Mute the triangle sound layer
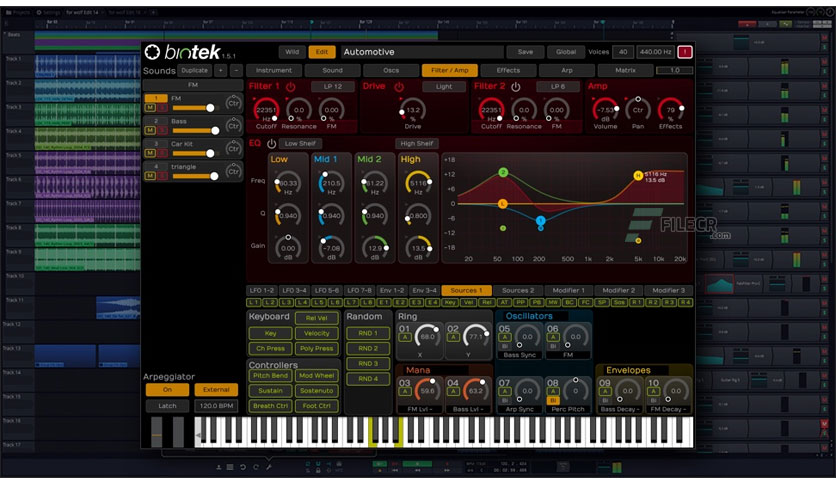Viewport: 836px width, 484px height. [x=150, y=176]
